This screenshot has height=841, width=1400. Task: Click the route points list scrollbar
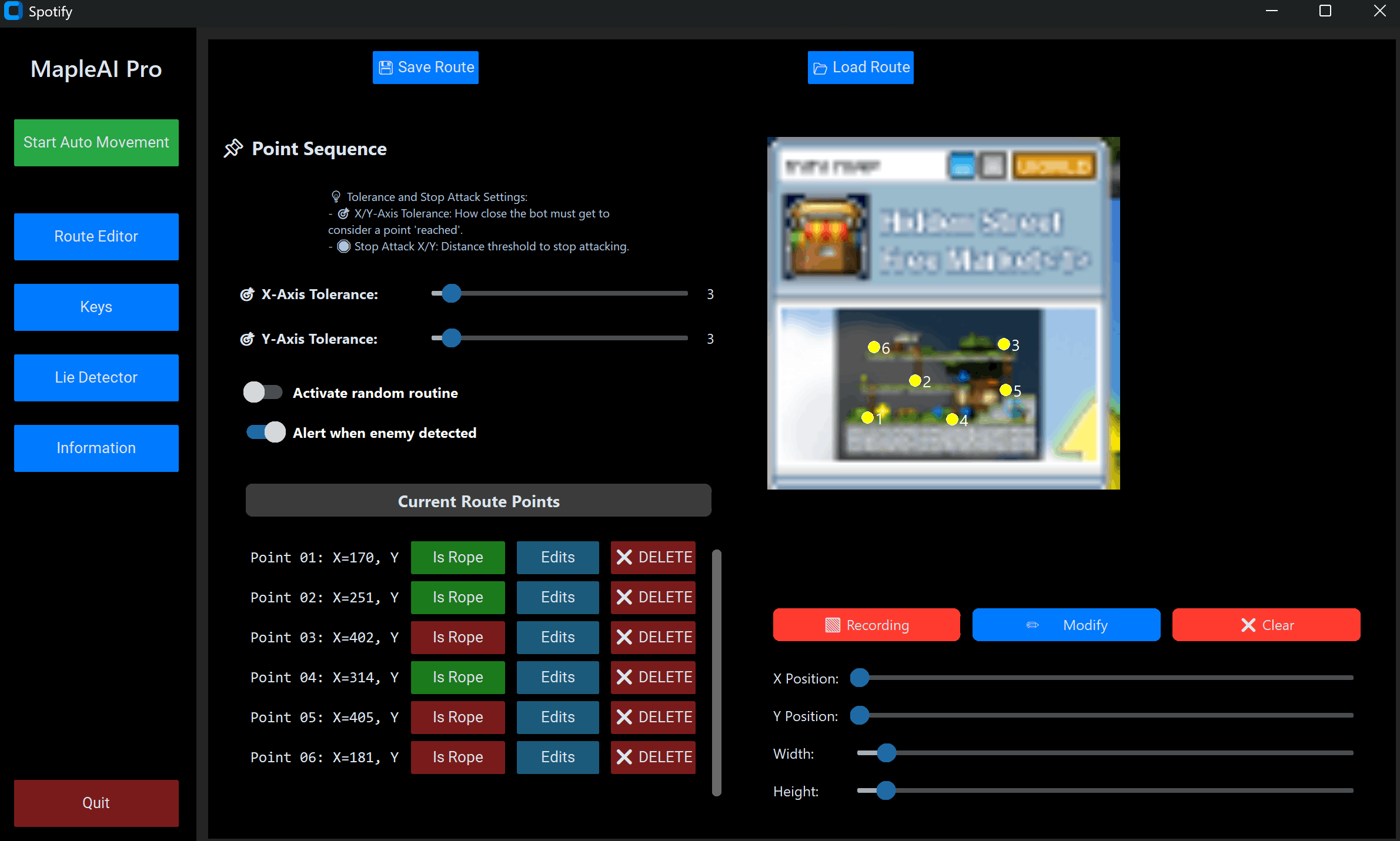click(716, 672)
